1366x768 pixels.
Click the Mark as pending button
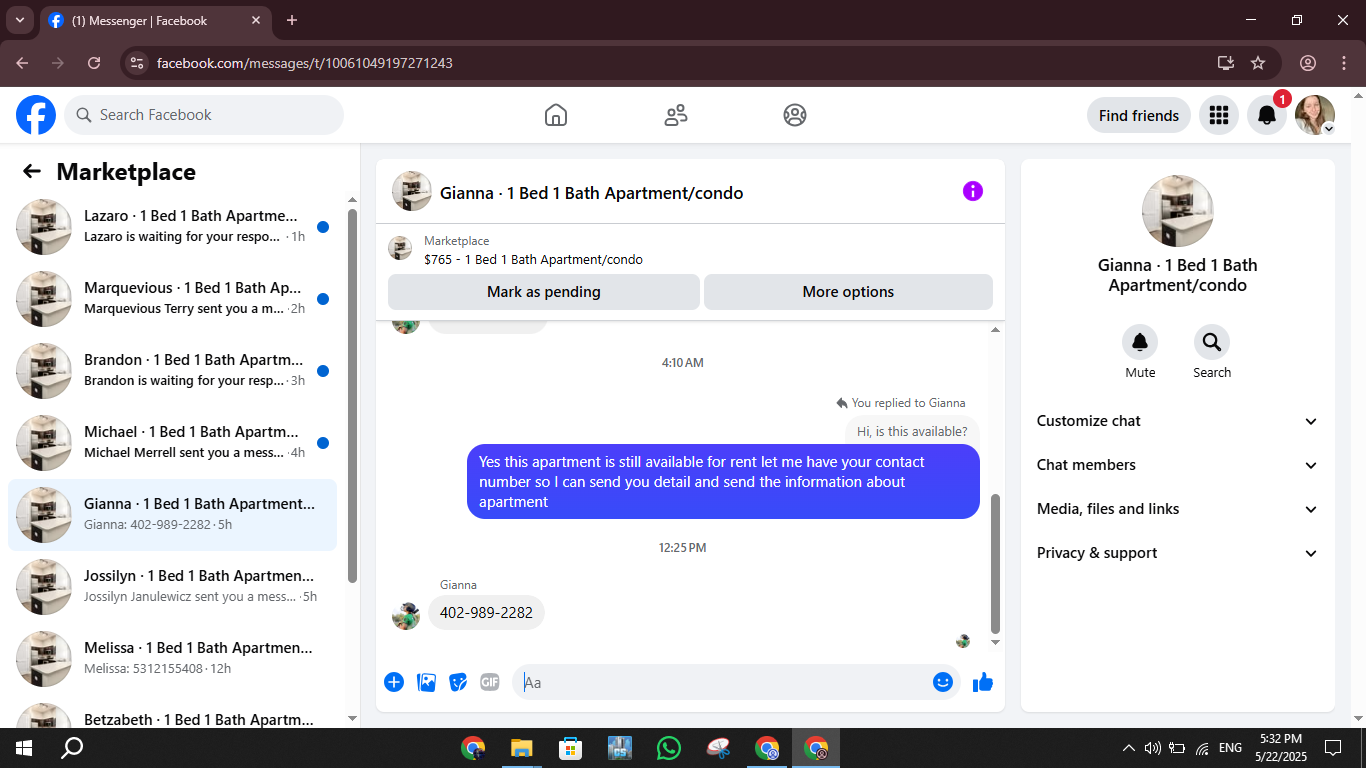(x=544, y=292)
